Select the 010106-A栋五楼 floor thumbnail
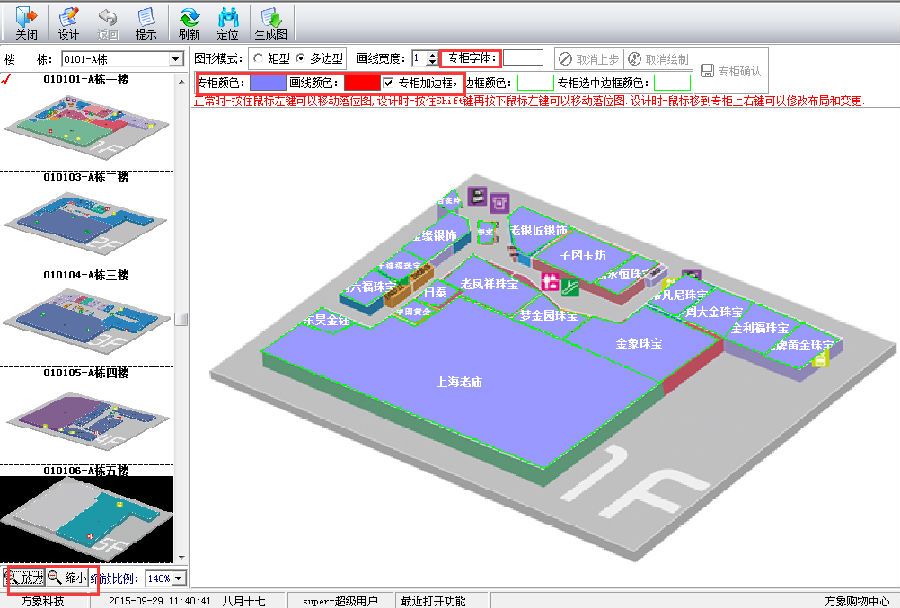 click(86, 520)
